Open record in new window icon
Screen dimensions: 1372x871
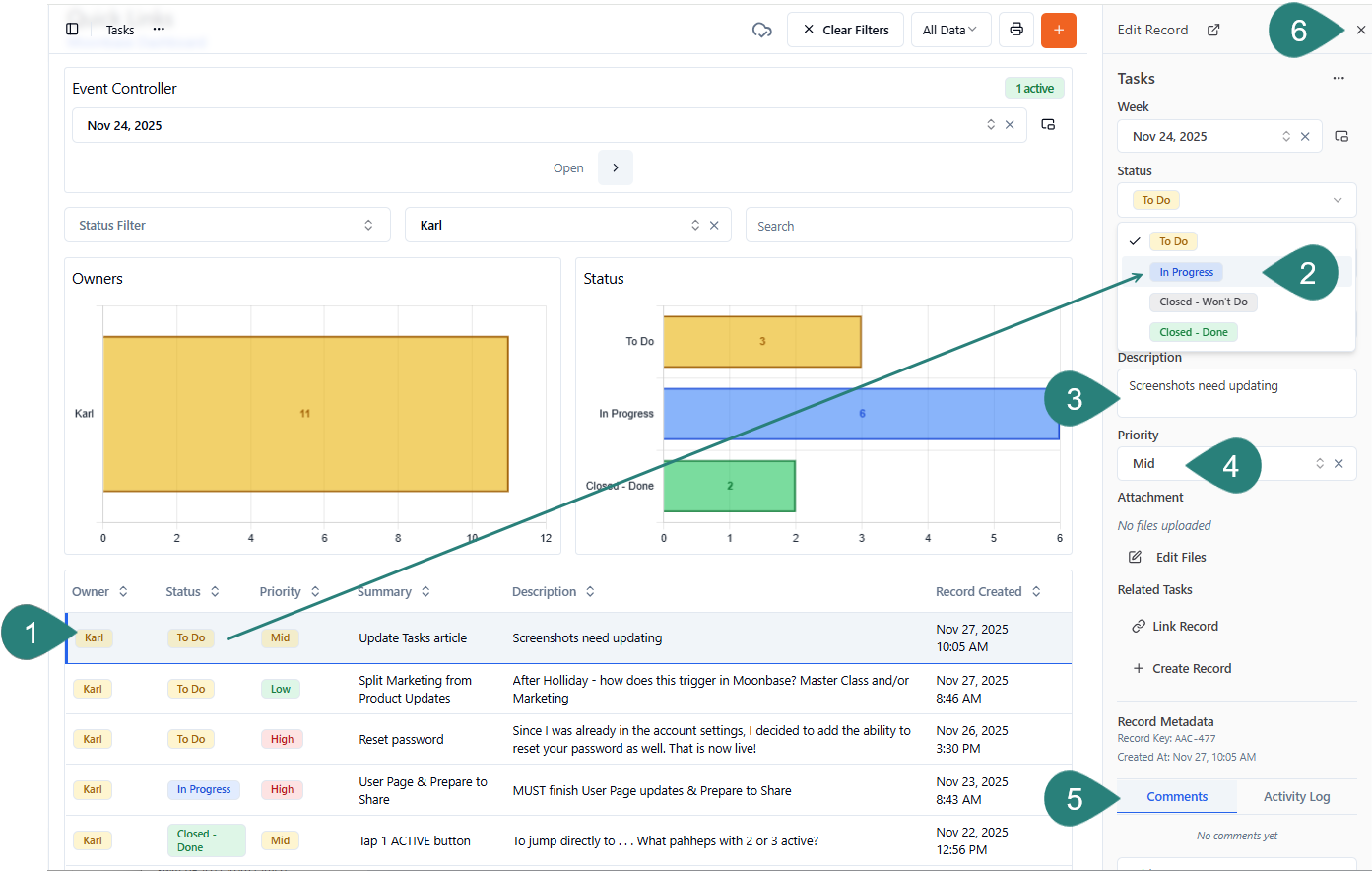coord(1213,30)
